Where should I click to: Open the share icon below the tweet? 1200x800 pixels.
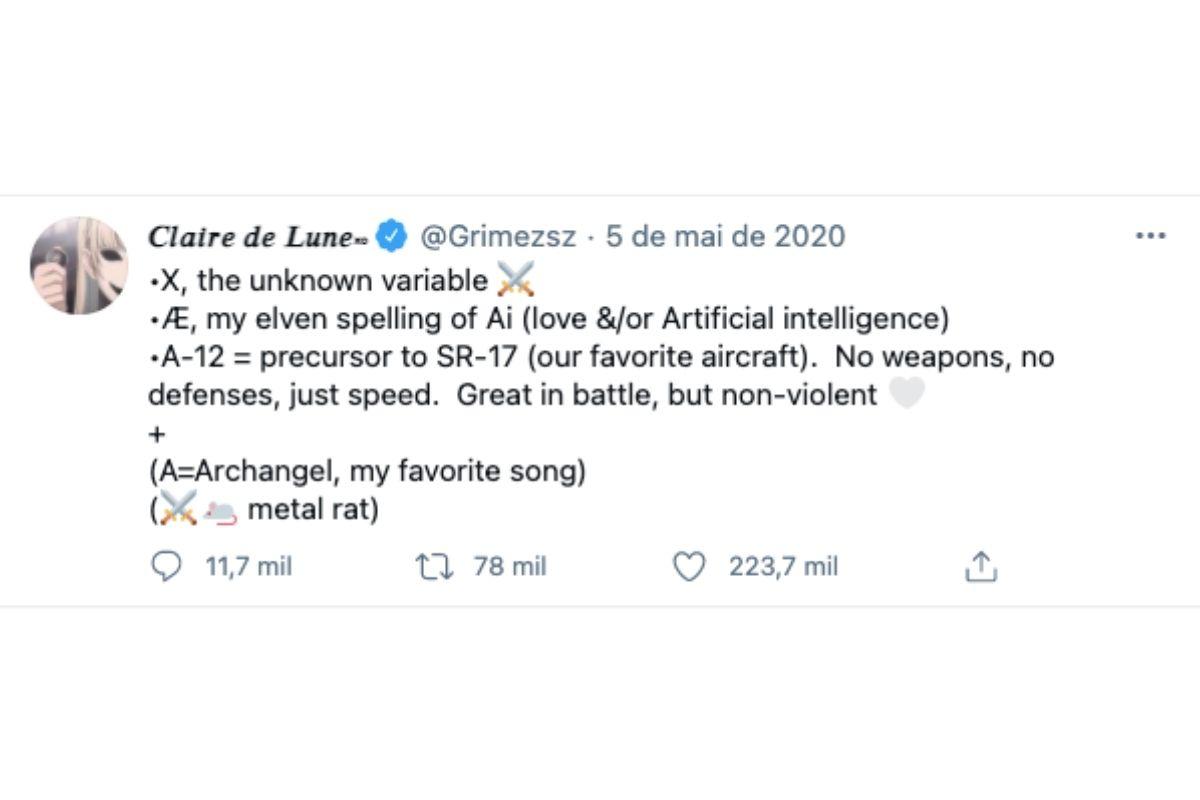pos(981,567)
